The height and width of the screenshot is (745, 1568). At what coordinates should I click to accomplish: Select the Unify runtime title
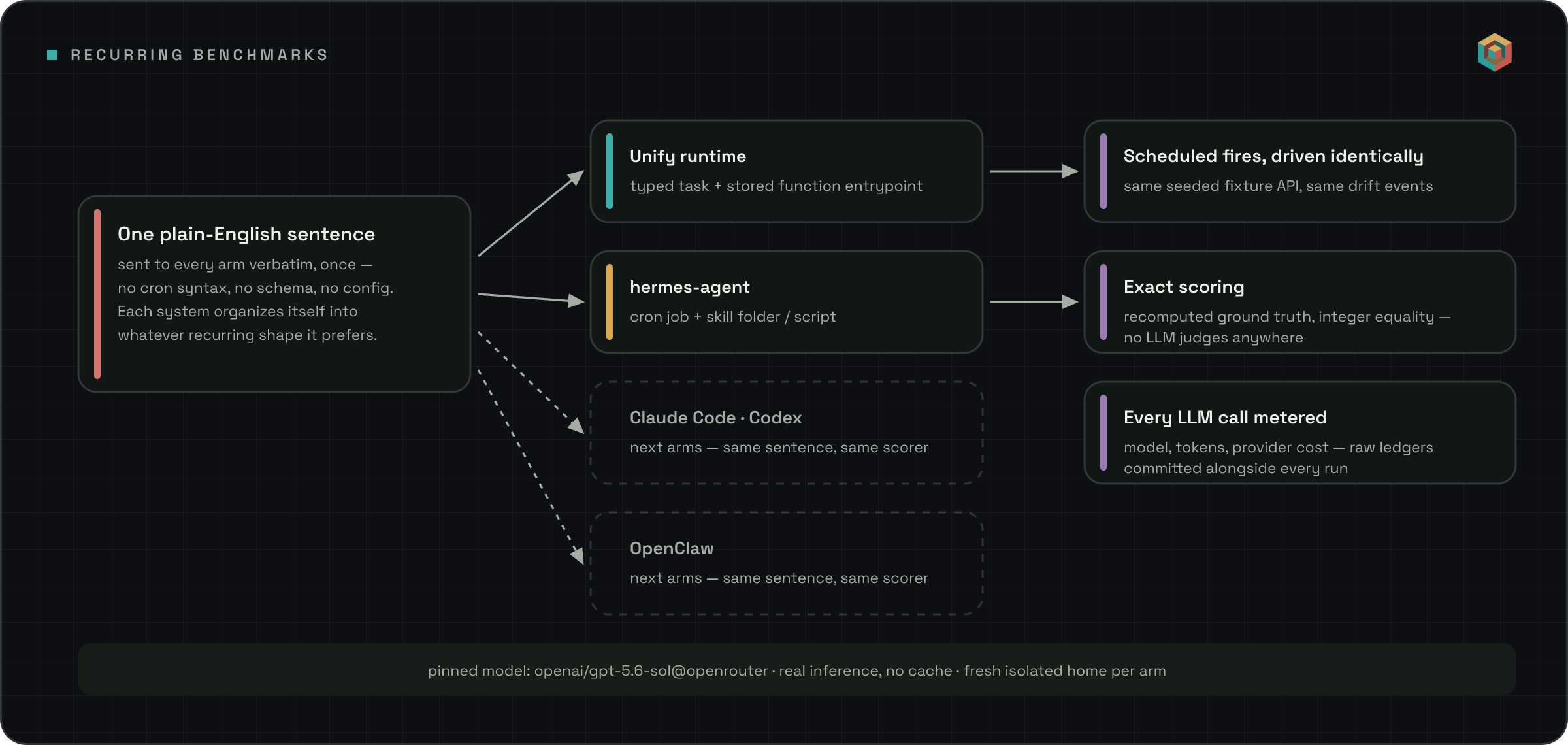coord(688,156)
